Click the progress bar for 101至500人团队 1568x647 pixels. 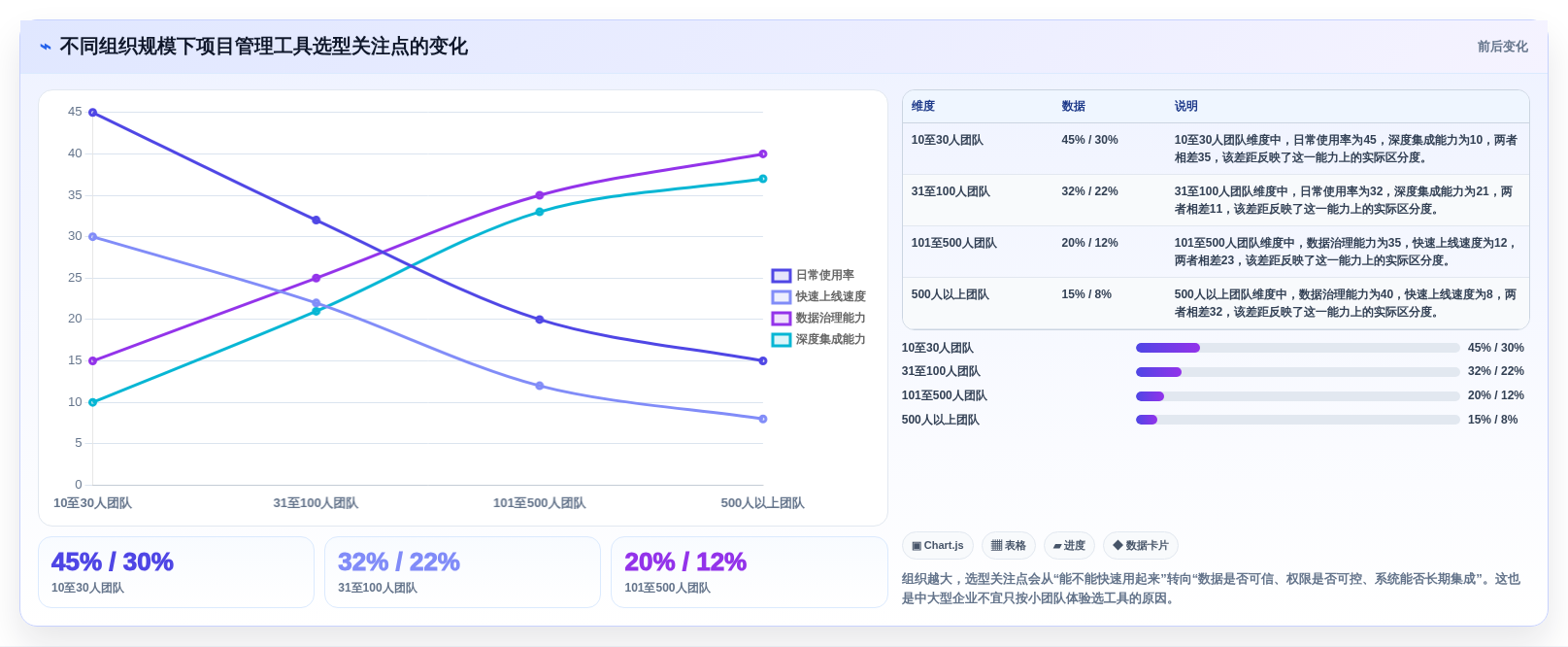point(1298,396)
